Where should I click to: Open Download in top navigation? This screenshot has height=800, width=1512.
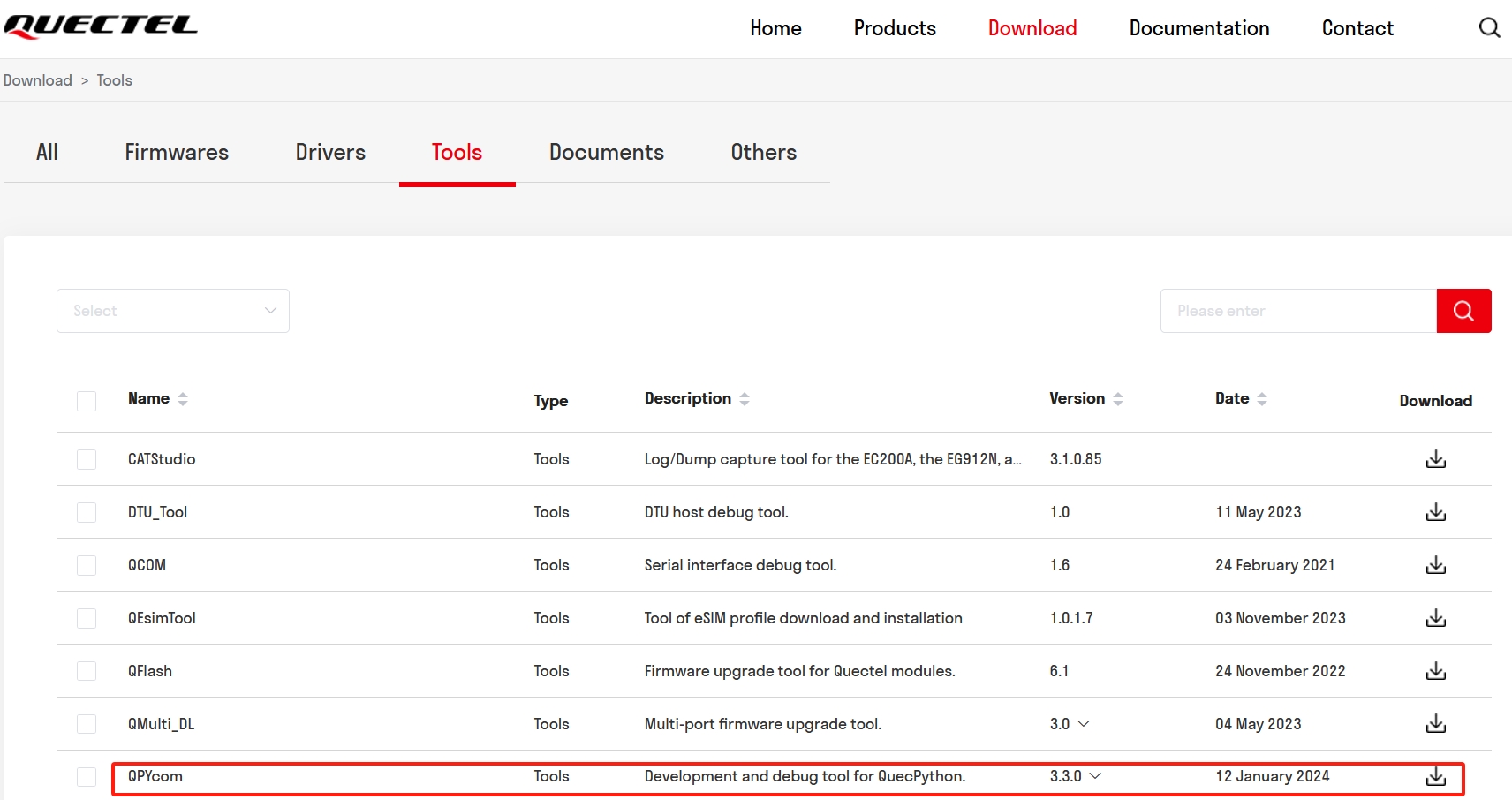pyautogui.click(x=1032, y=28)
